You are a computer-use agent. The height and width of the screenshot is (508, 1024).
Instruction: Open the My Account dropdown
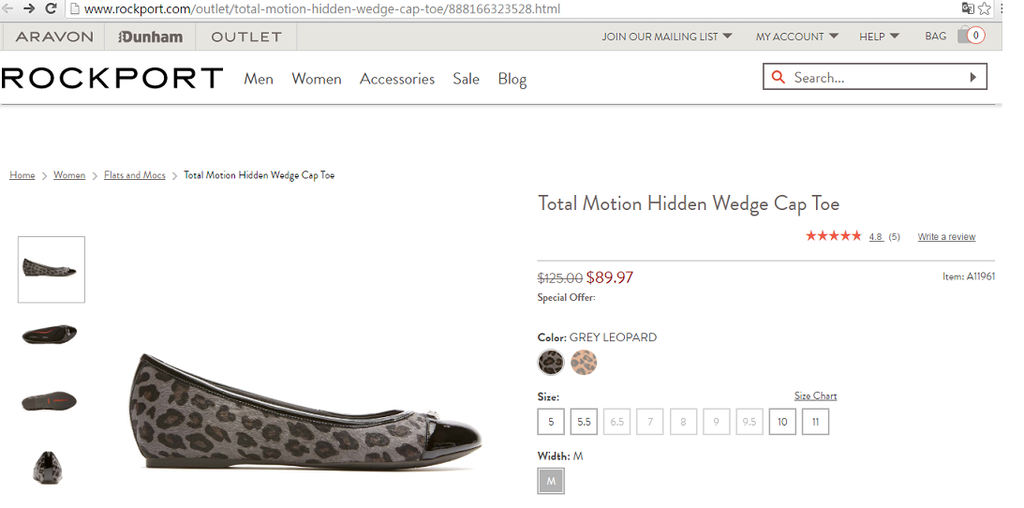(796, 37)
